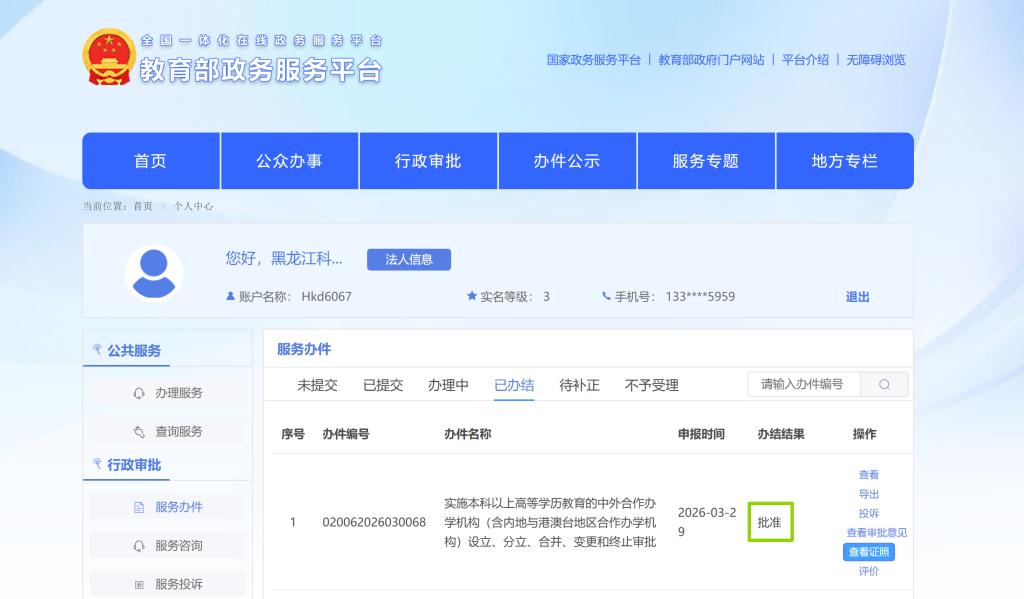The image size is (1024, 599).
Task: Click the case name 实施本科以上高等学历教育
Action: [550, 523]
